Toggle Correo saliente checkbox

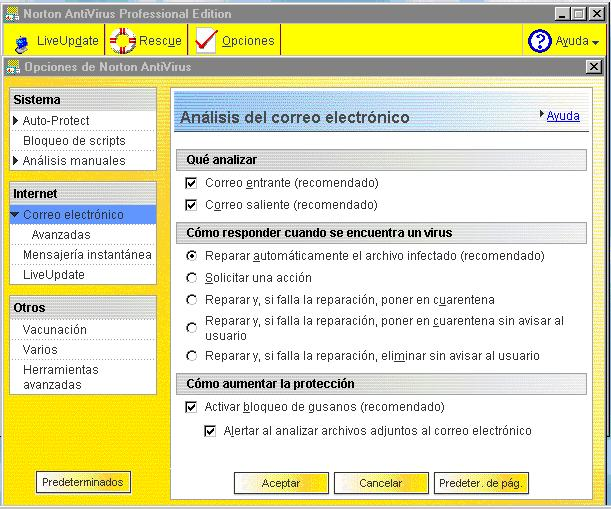tap(191, 205)
